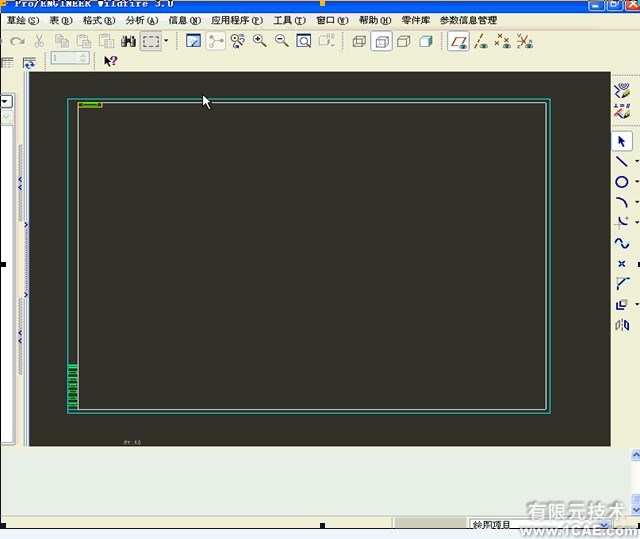
Task: Open the 帮助(H) menu
Action: pos(375,20)
